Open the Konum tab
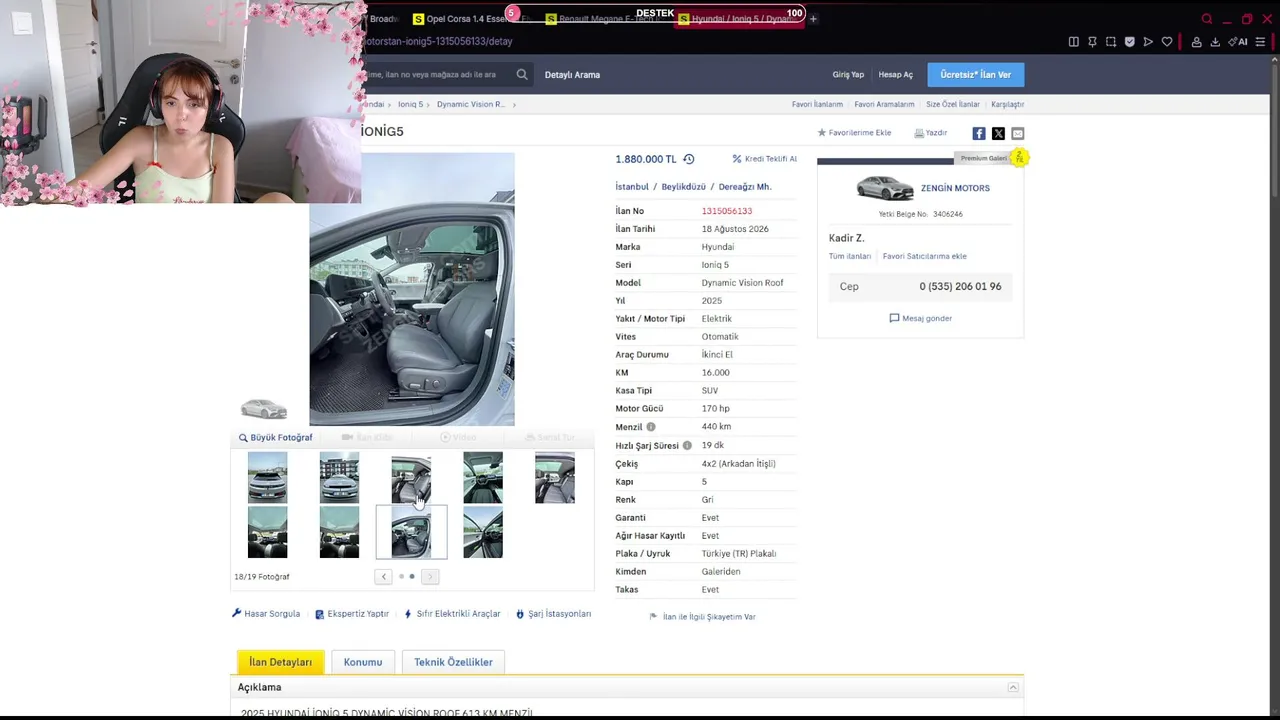This screenshot has width=1280, height=720. point(363,662)
